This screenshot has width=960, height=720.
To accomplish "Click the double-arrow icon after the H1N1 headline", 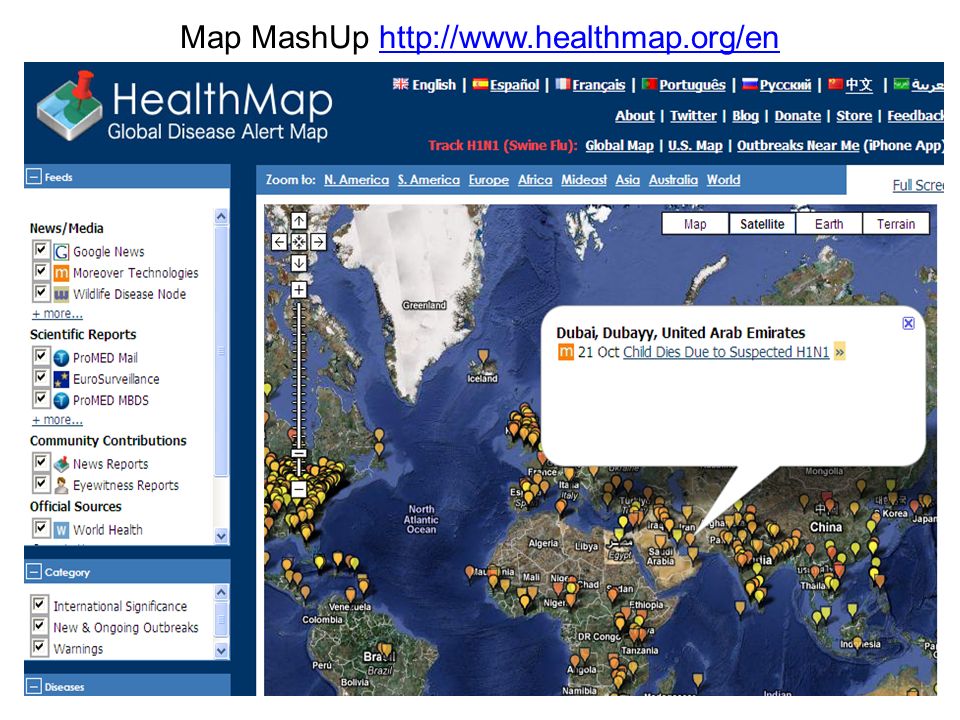I will [839, 352].
